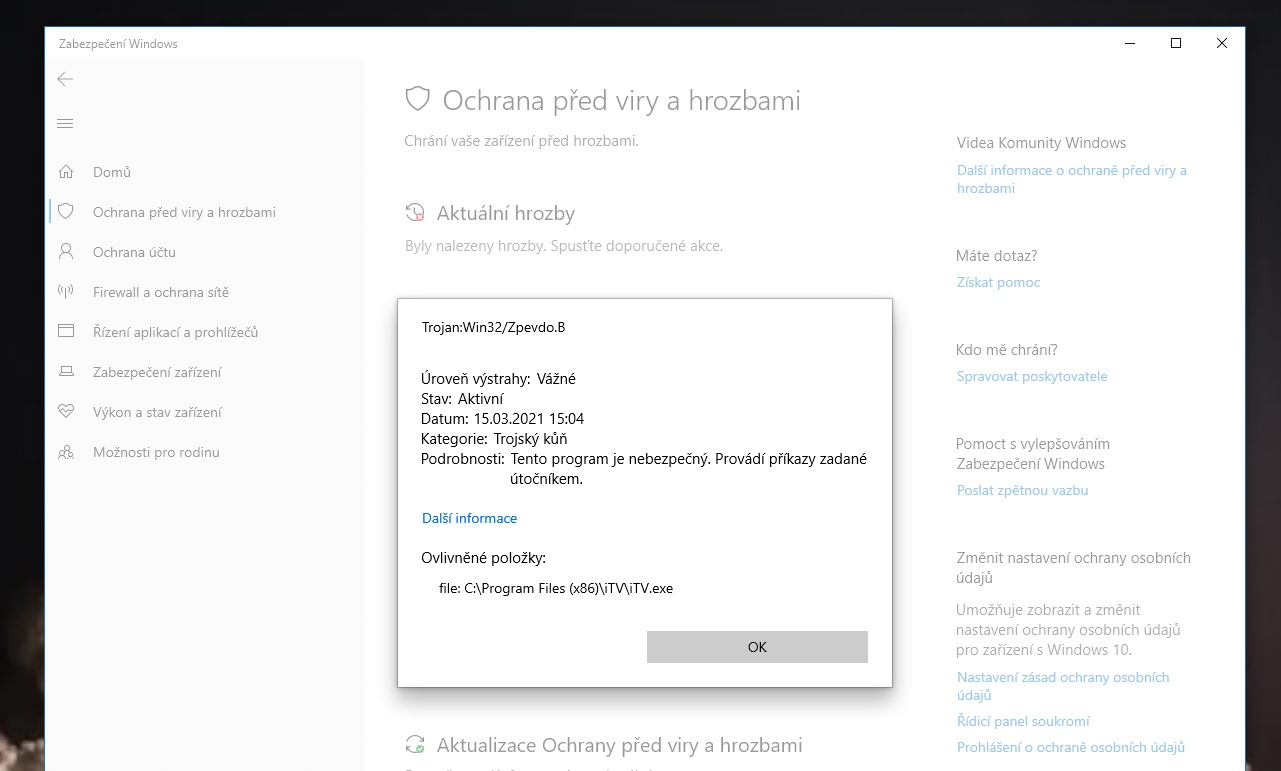Open Řídicí panel soukromí link
This screenshot has width=1281, height=771.
[1023, 721]
